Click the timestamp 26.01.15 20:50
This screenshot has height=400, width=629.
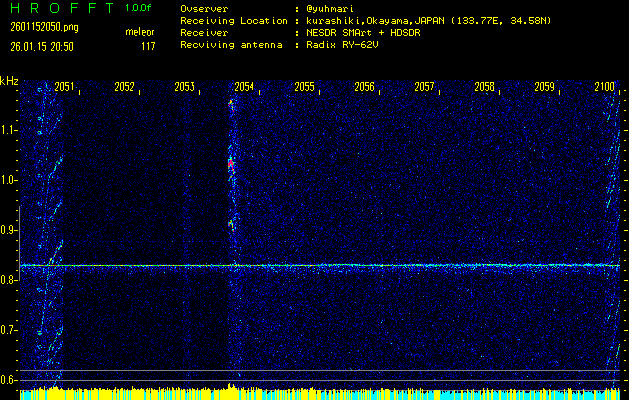pos(42,47)
